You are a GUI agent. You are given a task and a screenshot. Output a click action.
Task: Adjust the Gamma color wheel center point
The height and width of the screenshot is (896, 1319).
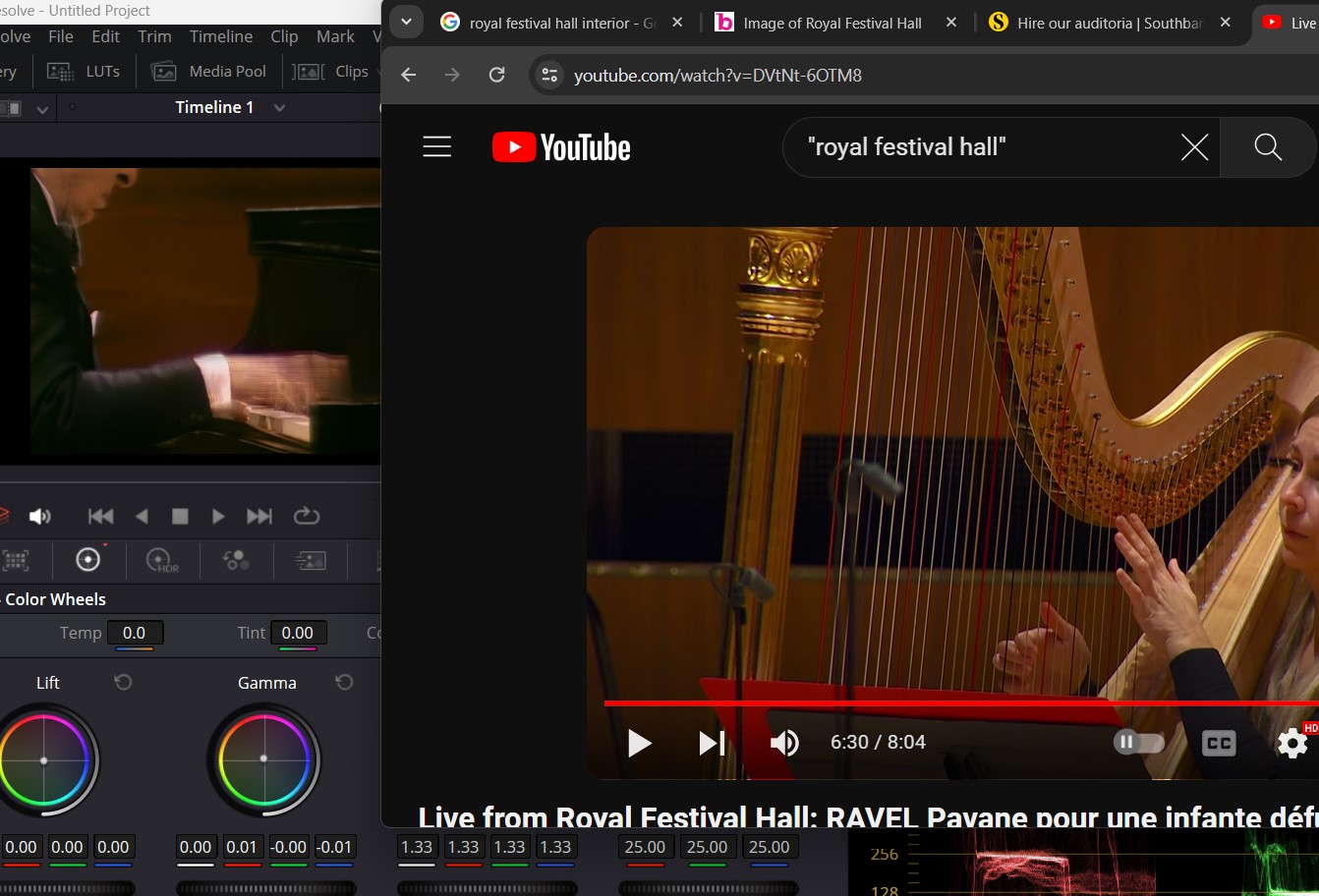click(263, 758)
